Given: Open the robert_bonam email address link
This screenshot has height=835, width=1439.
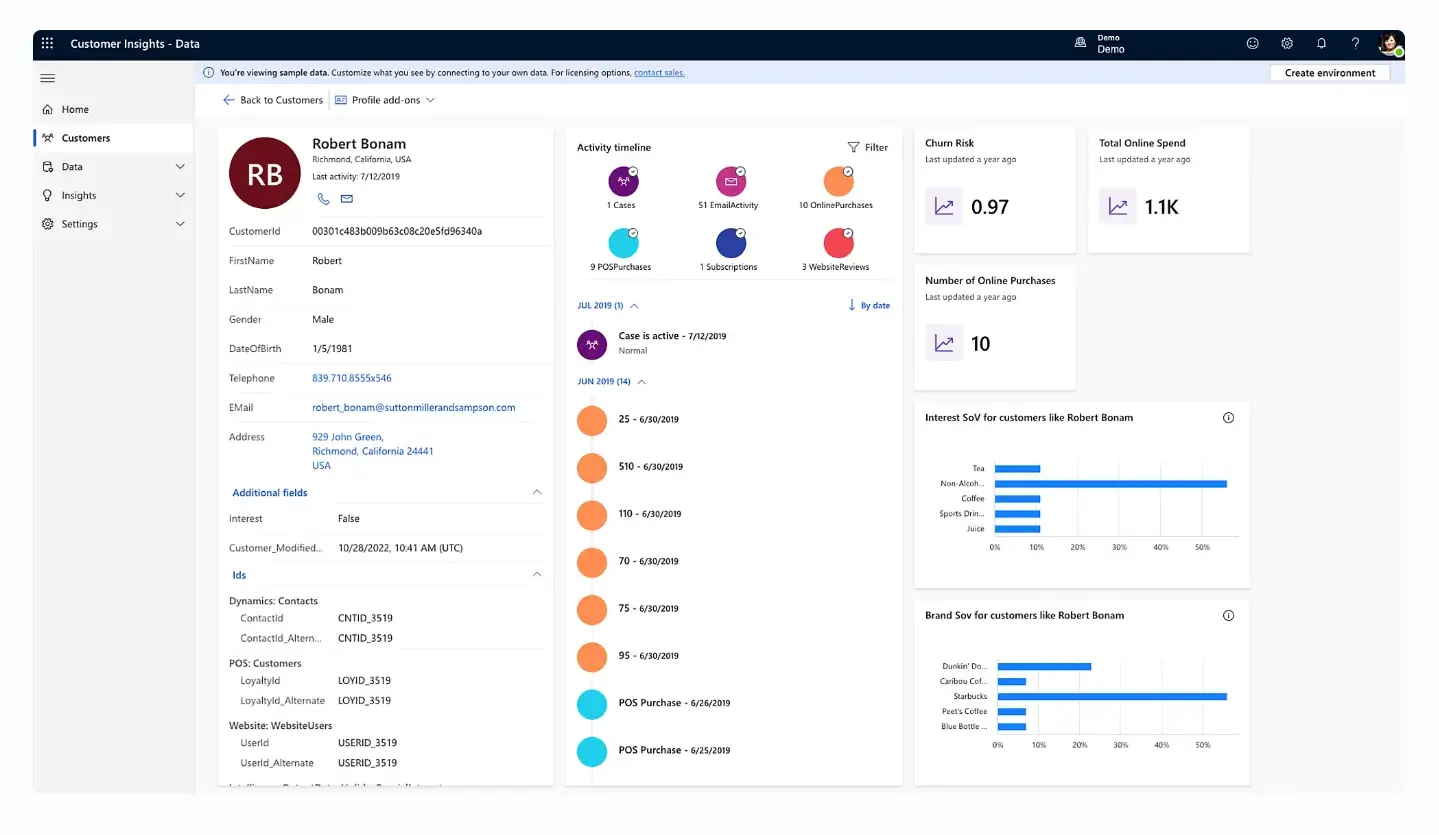Looking at the screenshot, I should pos(414,408).
